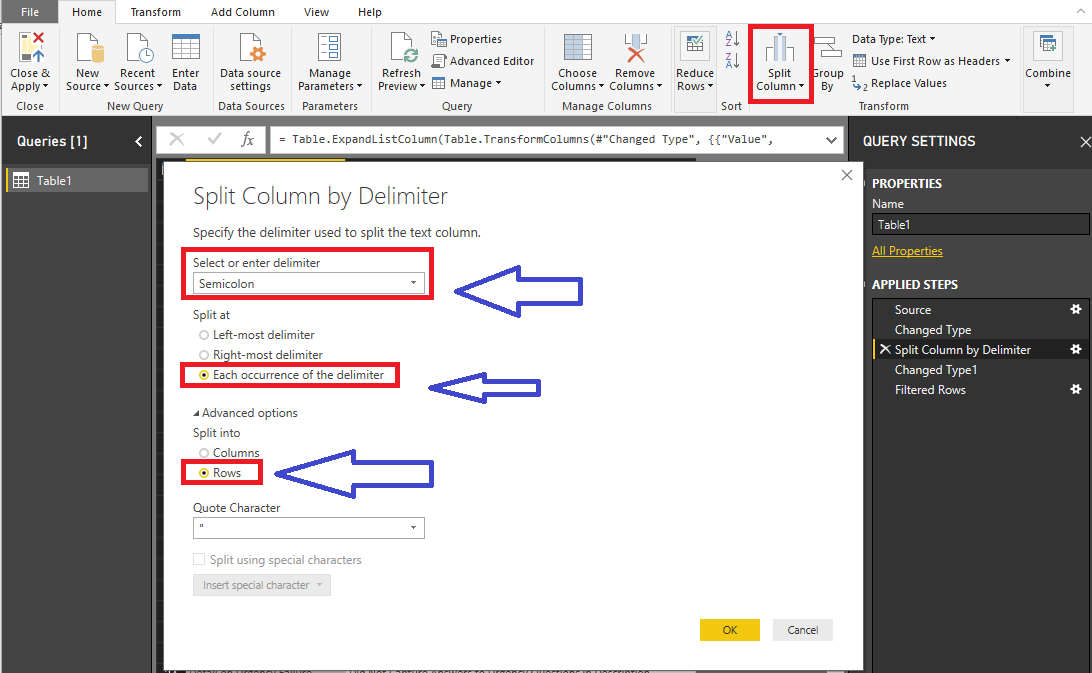Click the Remove Columns icon
Screen dimensions: 1092x673
(x=635, y=49)
